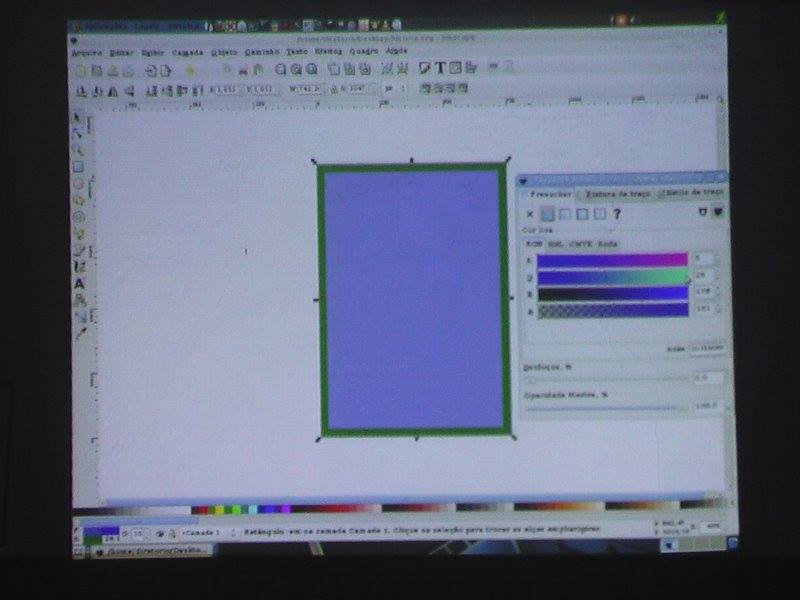Select the Text tool in the toolbox

tap(79, 283)
